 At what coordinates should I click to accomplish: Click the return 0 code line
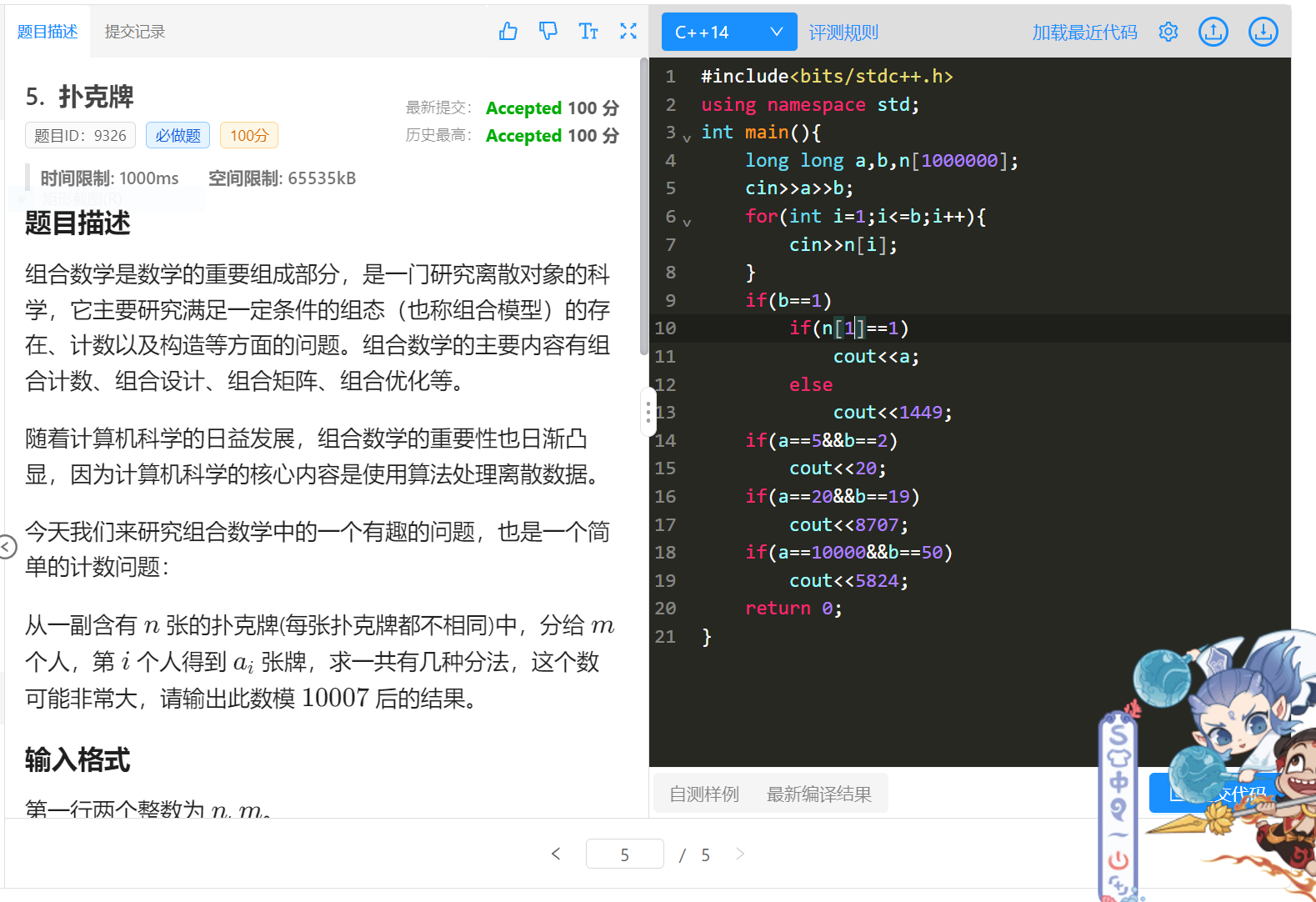pos(793,609)
